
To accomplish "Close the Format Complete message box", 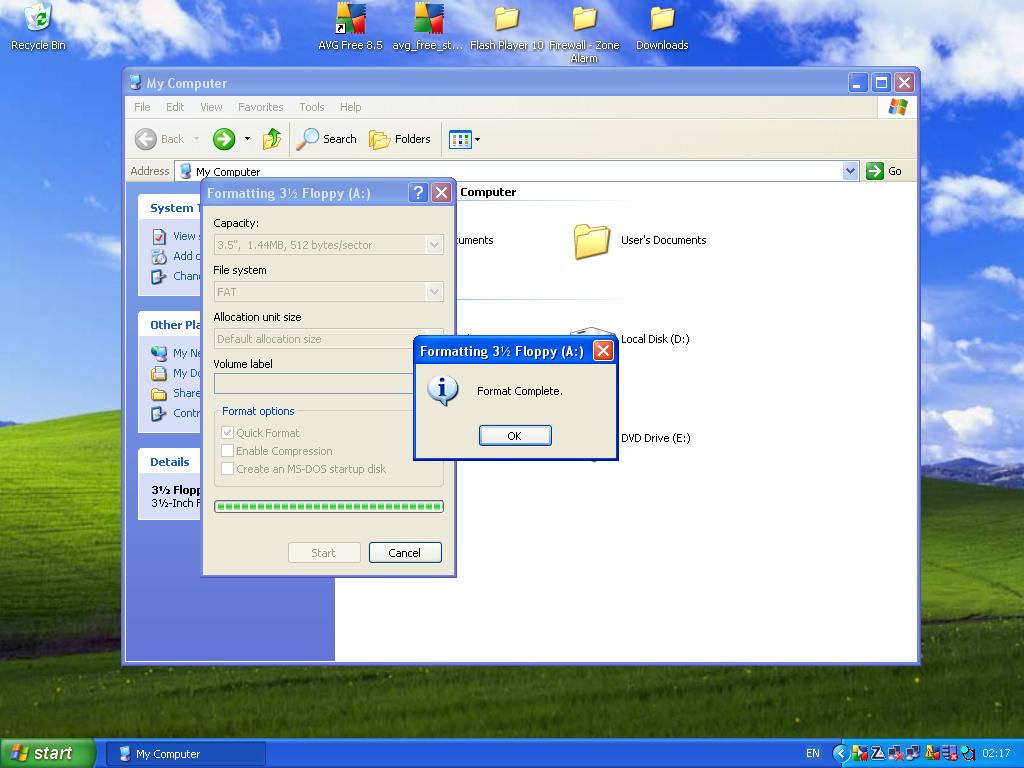I will coord(603,351).
